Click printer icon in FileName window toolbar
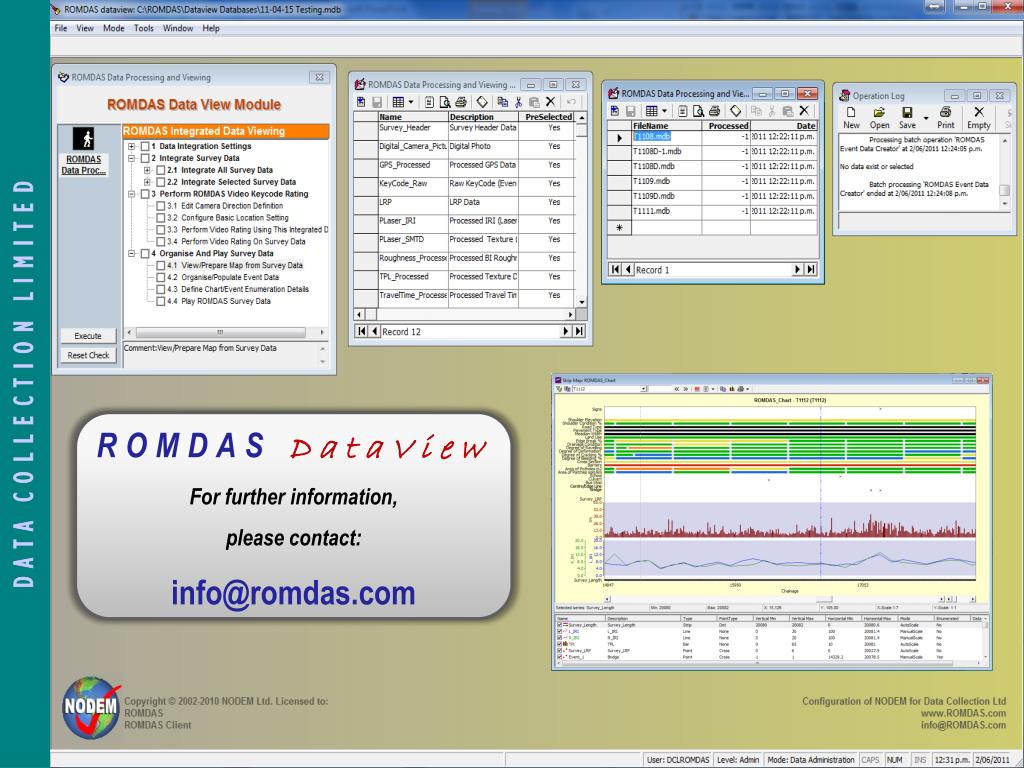The width and height of the screenshot is (1024, 768). tap(714, 111)
